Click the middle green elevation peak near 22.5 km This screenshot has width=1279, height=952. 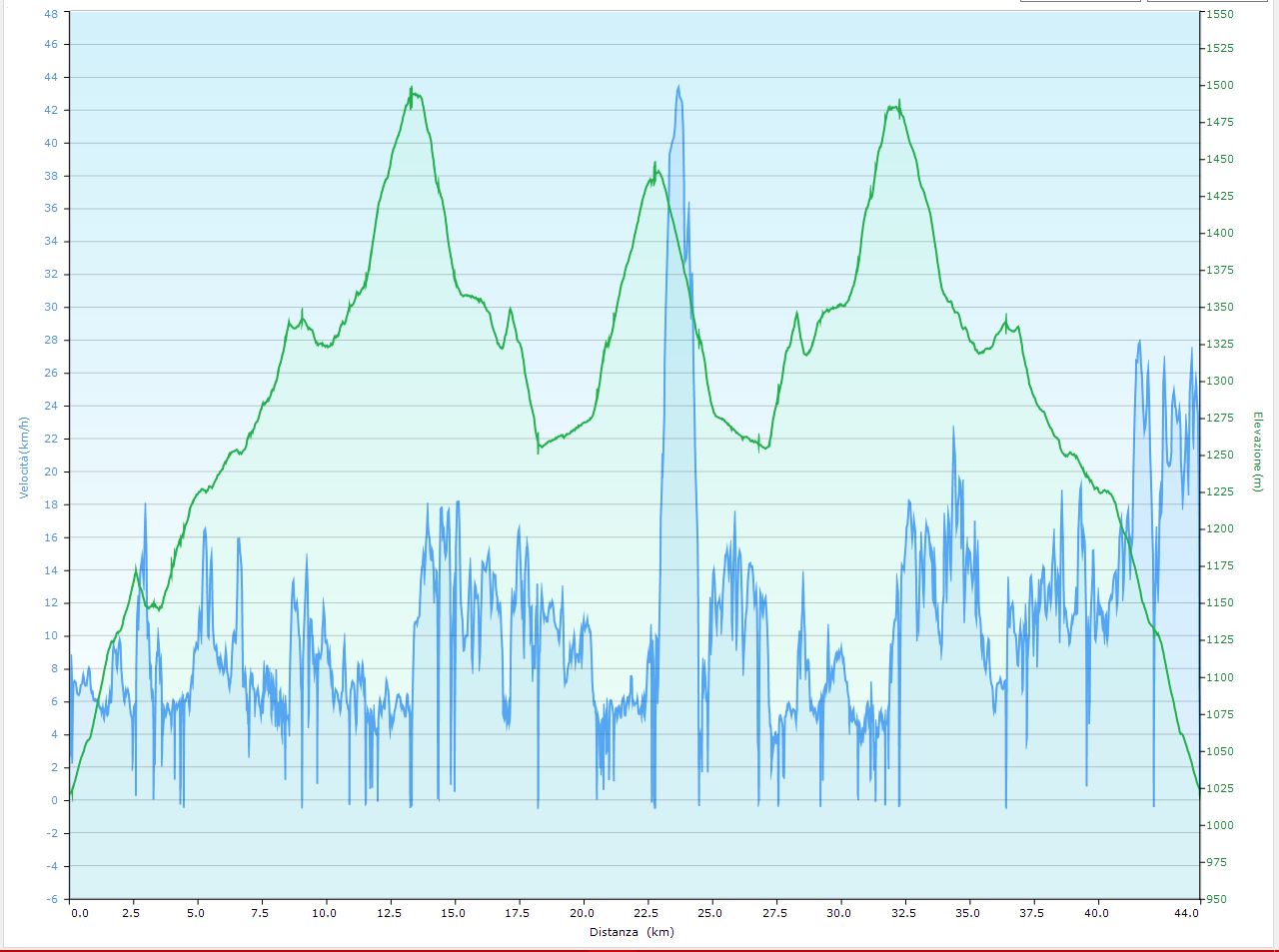(655, 165)
